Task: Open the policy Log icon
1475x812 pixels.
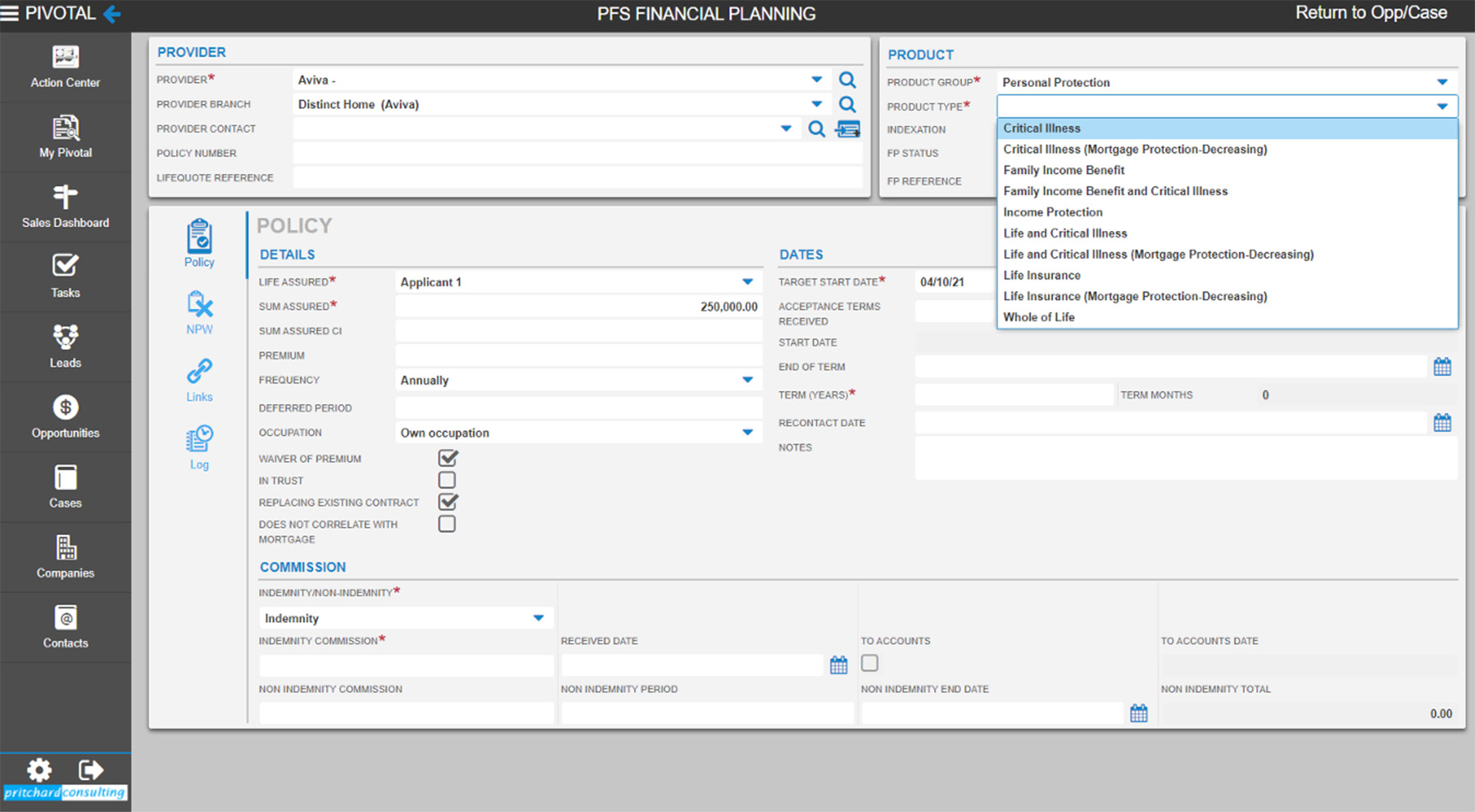Action: point(199,447)
